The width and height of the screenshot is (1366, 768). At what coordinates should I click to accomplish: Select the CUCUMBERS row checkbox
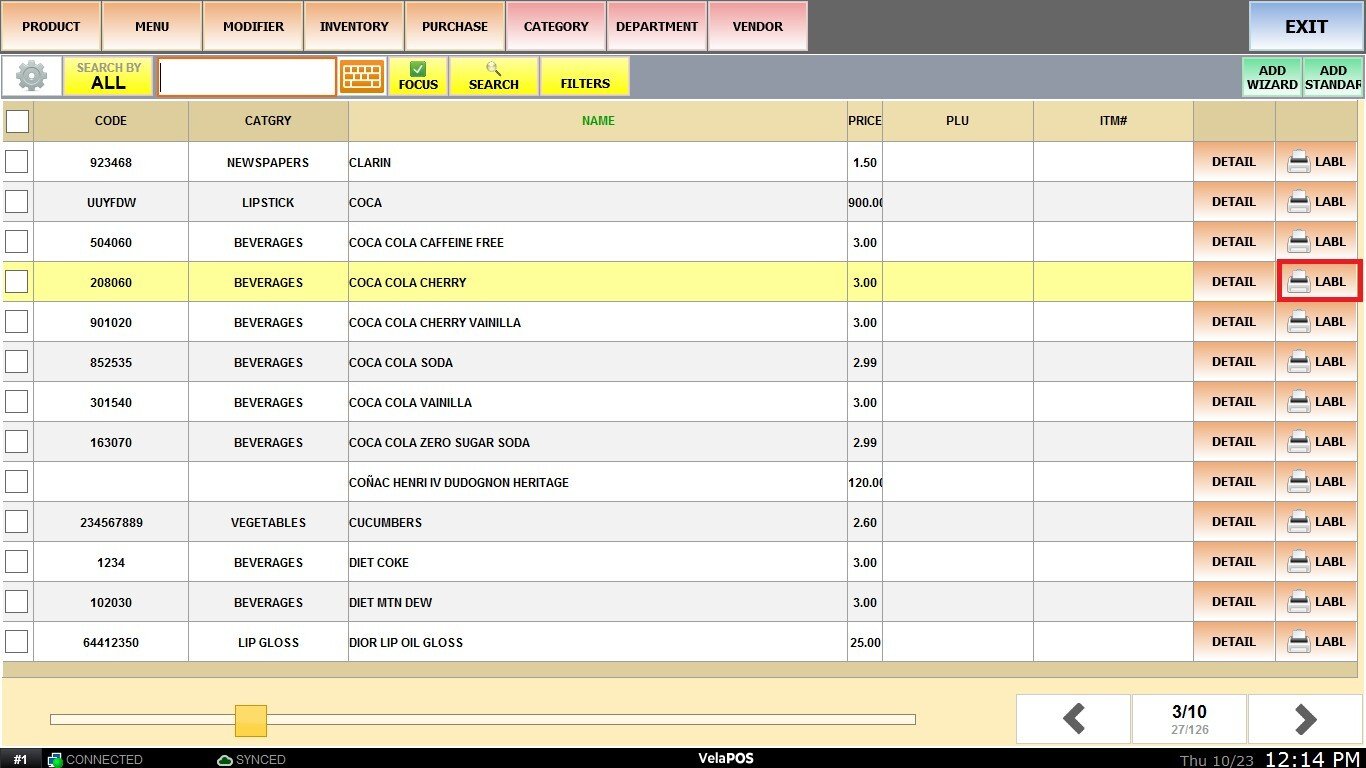17,522
